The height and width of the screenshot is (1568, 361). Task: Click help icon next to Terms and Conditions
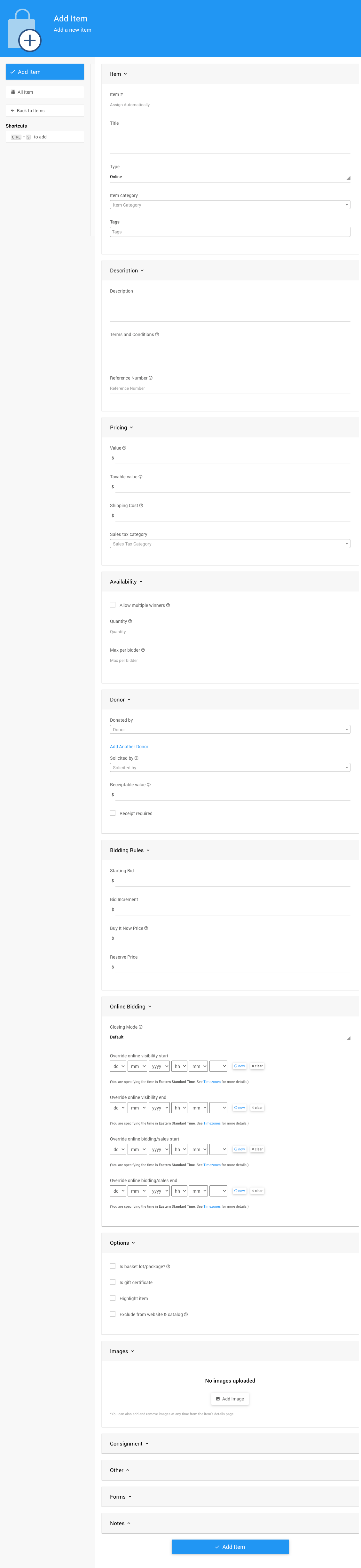157,334
